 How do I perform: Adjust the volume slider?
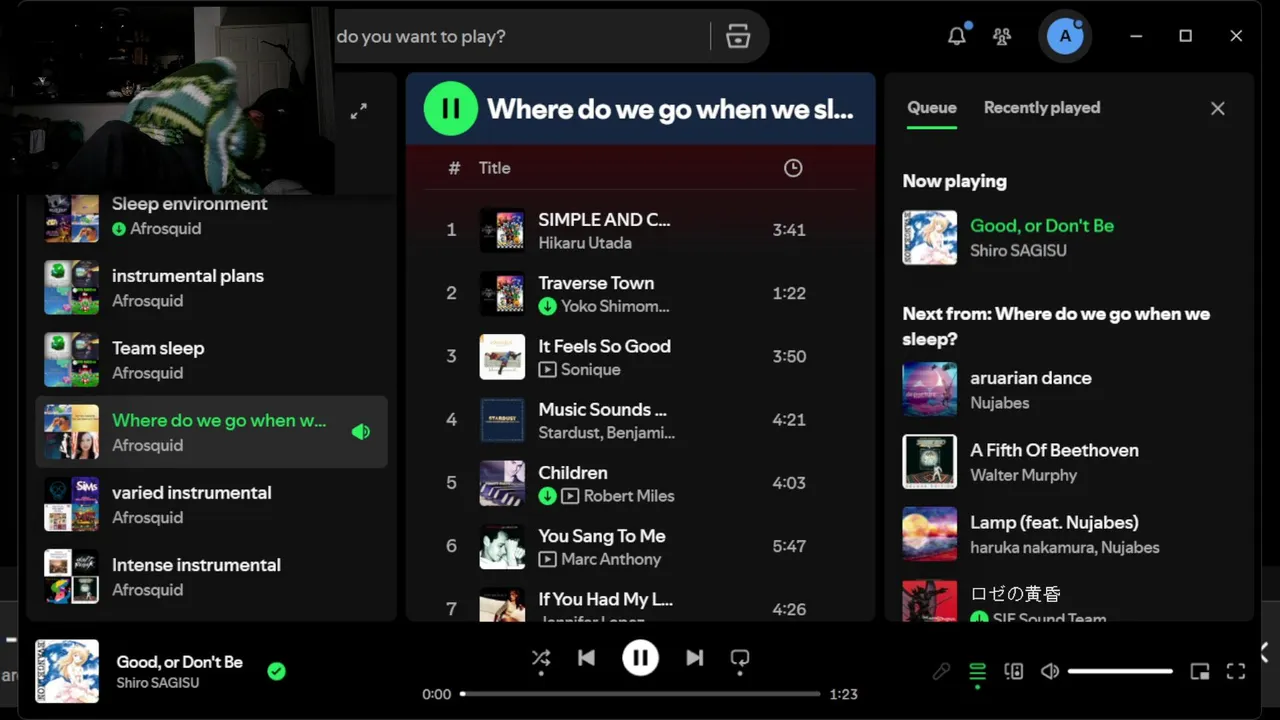(1120, 671)
